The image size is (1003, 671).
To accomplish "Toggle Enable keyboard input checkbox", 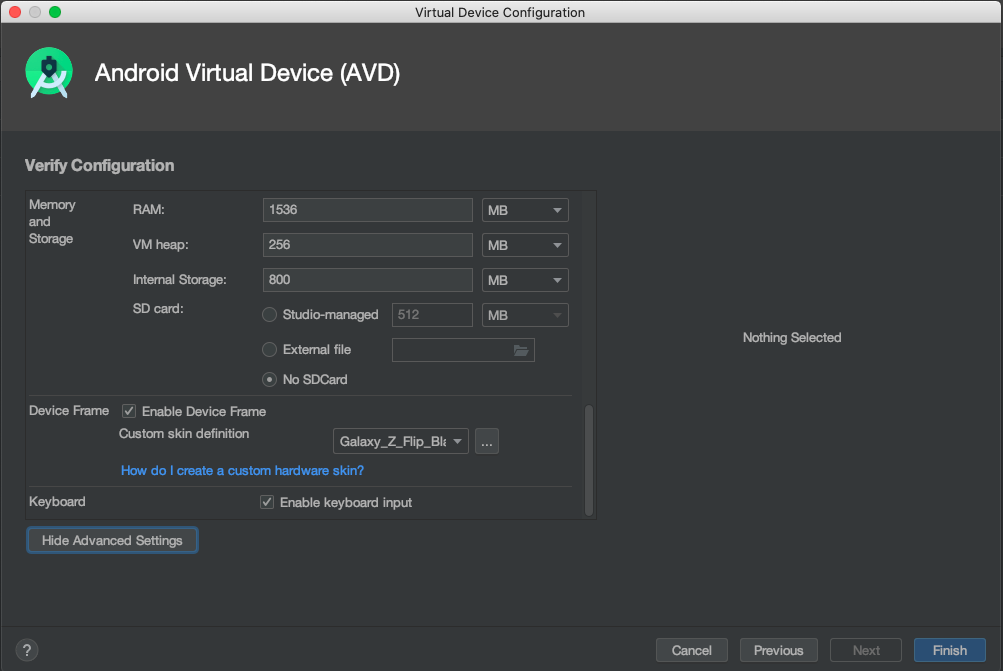I will tap(267, 502).
